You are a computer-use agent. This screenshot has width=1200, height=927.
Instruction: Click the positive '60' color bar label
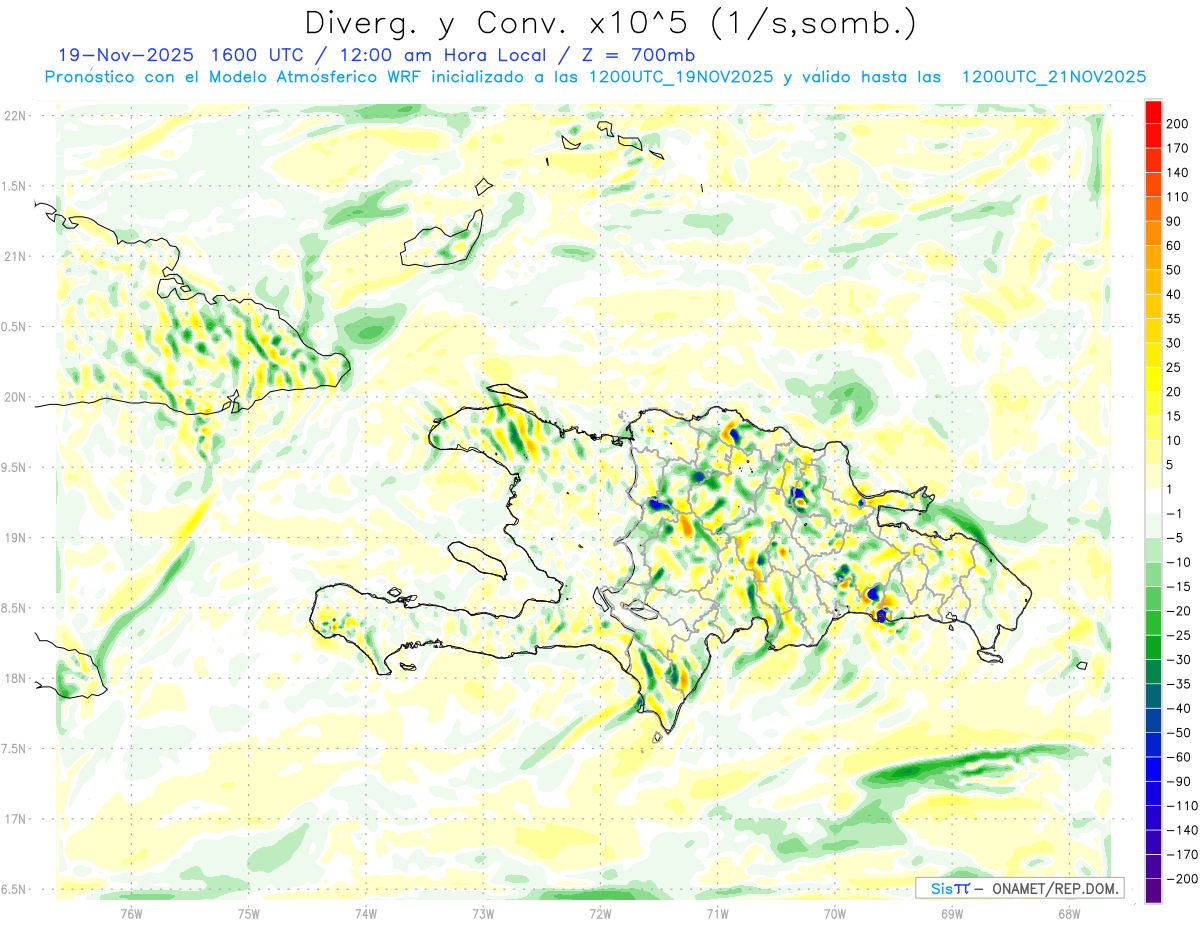pos(1174,246)
